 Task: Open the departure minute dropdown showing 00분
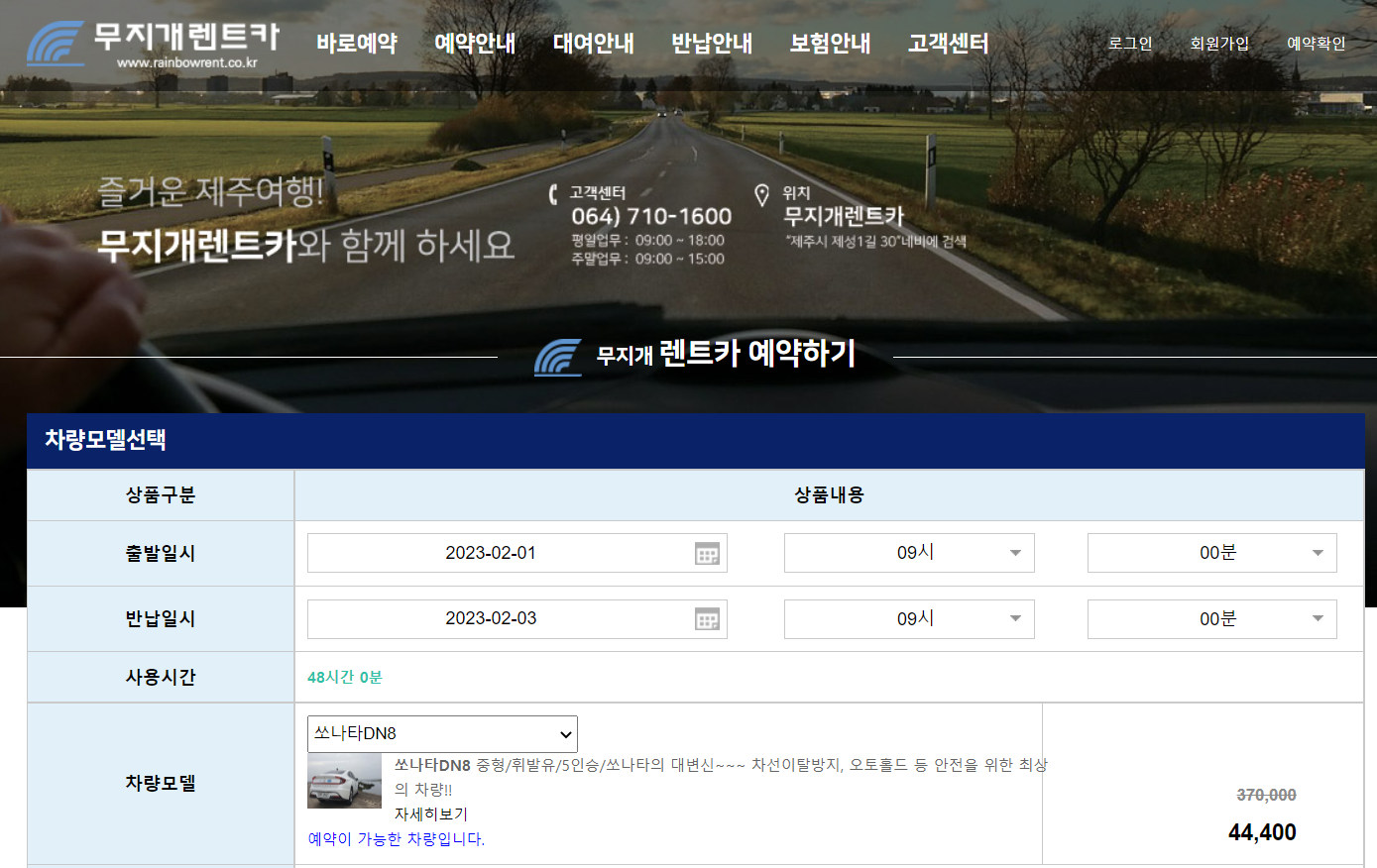(1210, 553)
